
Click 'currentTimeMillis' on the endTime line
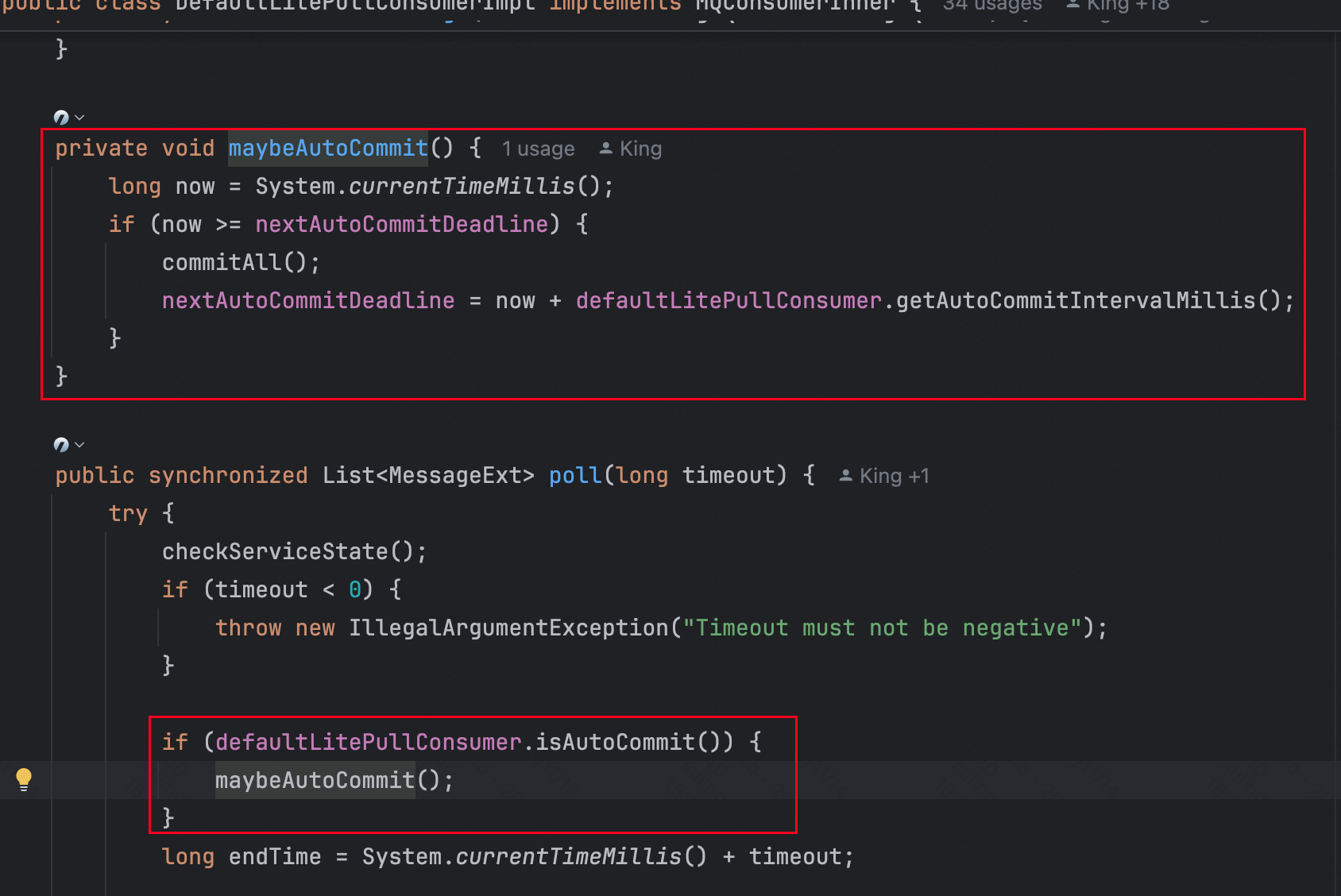[x=568, y=857]
